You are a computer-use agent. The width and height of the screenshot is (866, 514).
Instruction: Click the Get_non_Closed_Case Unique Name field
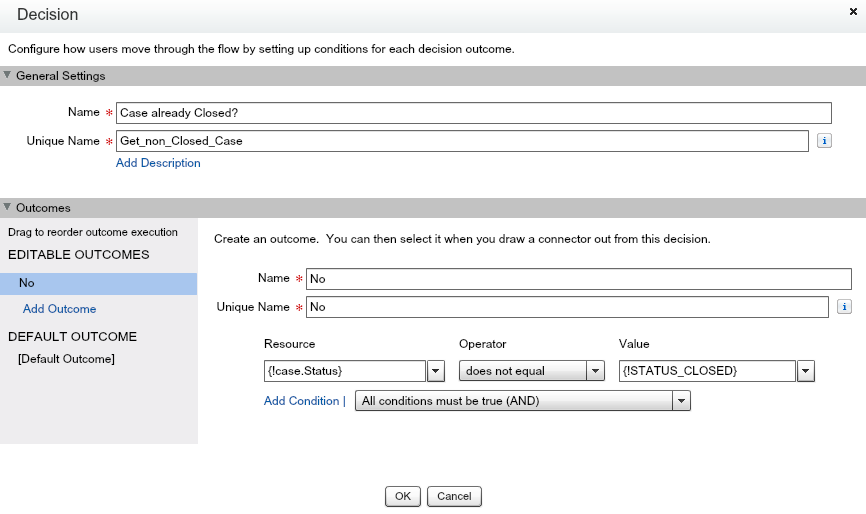(x=461, y=141)
